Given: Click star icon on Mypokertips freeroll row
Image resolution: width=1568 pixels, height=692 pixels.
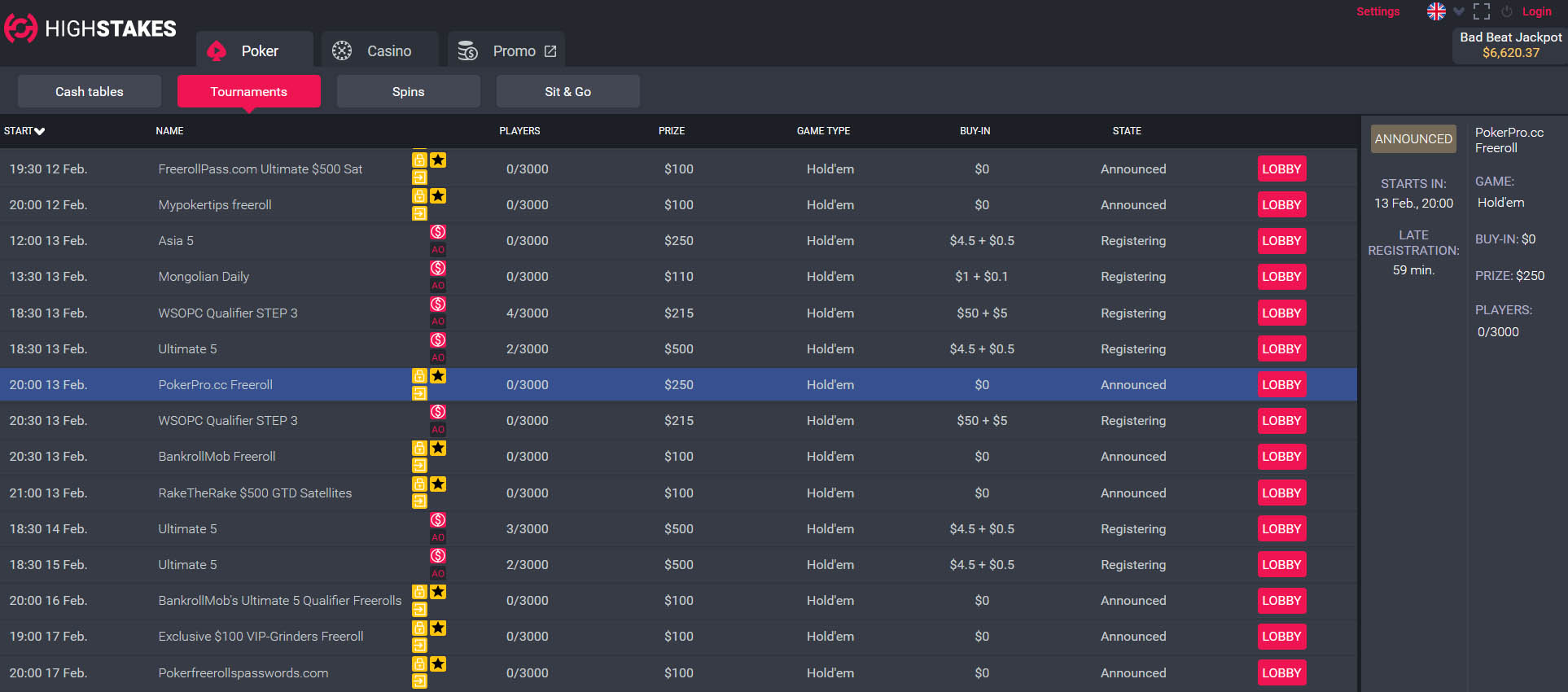Looking at the screenshot, I should point(438,196).
